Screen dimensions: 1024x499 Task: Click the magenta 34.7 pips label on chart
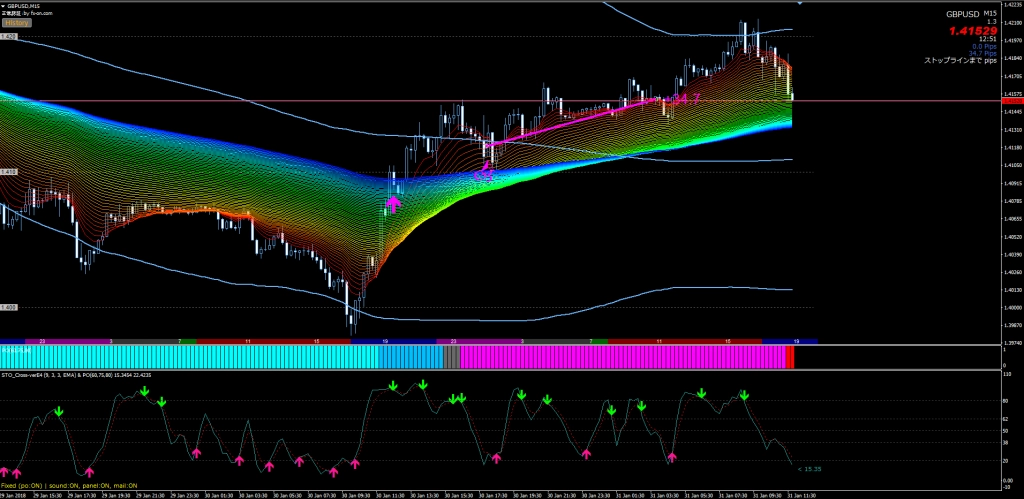pos(684,100)
